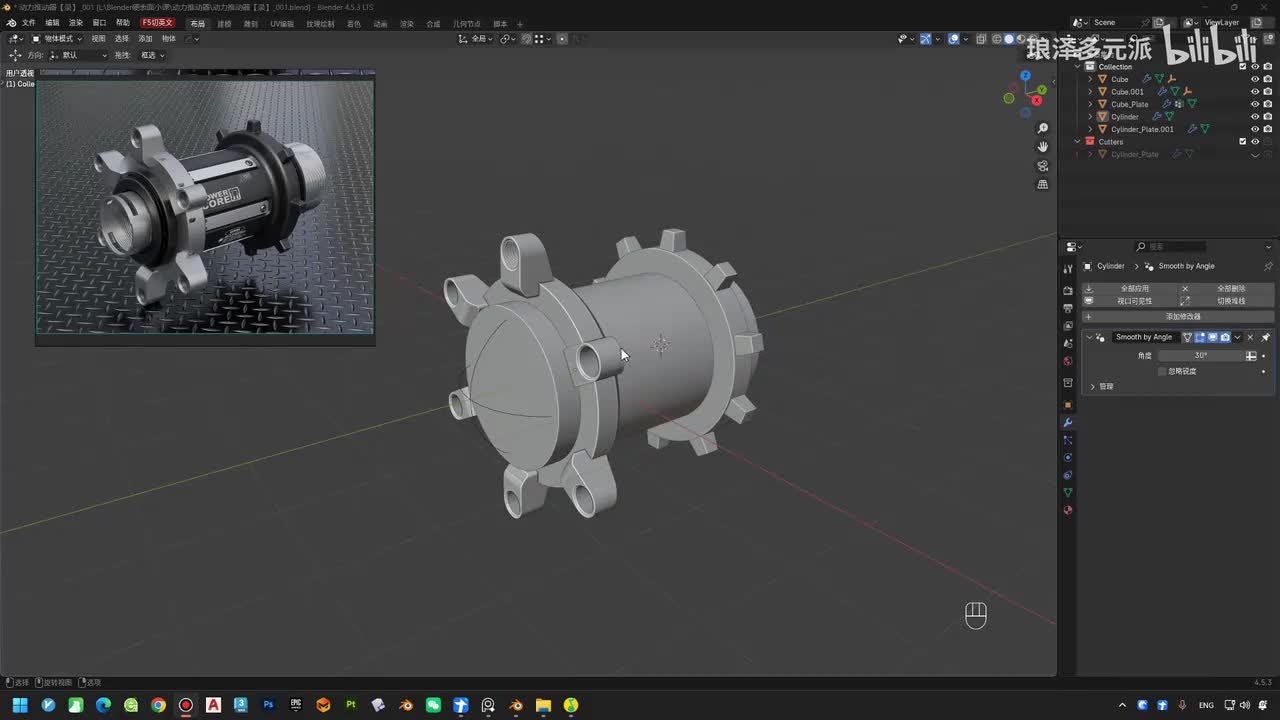Click the 添加修改器 button

click(1182, 316)
